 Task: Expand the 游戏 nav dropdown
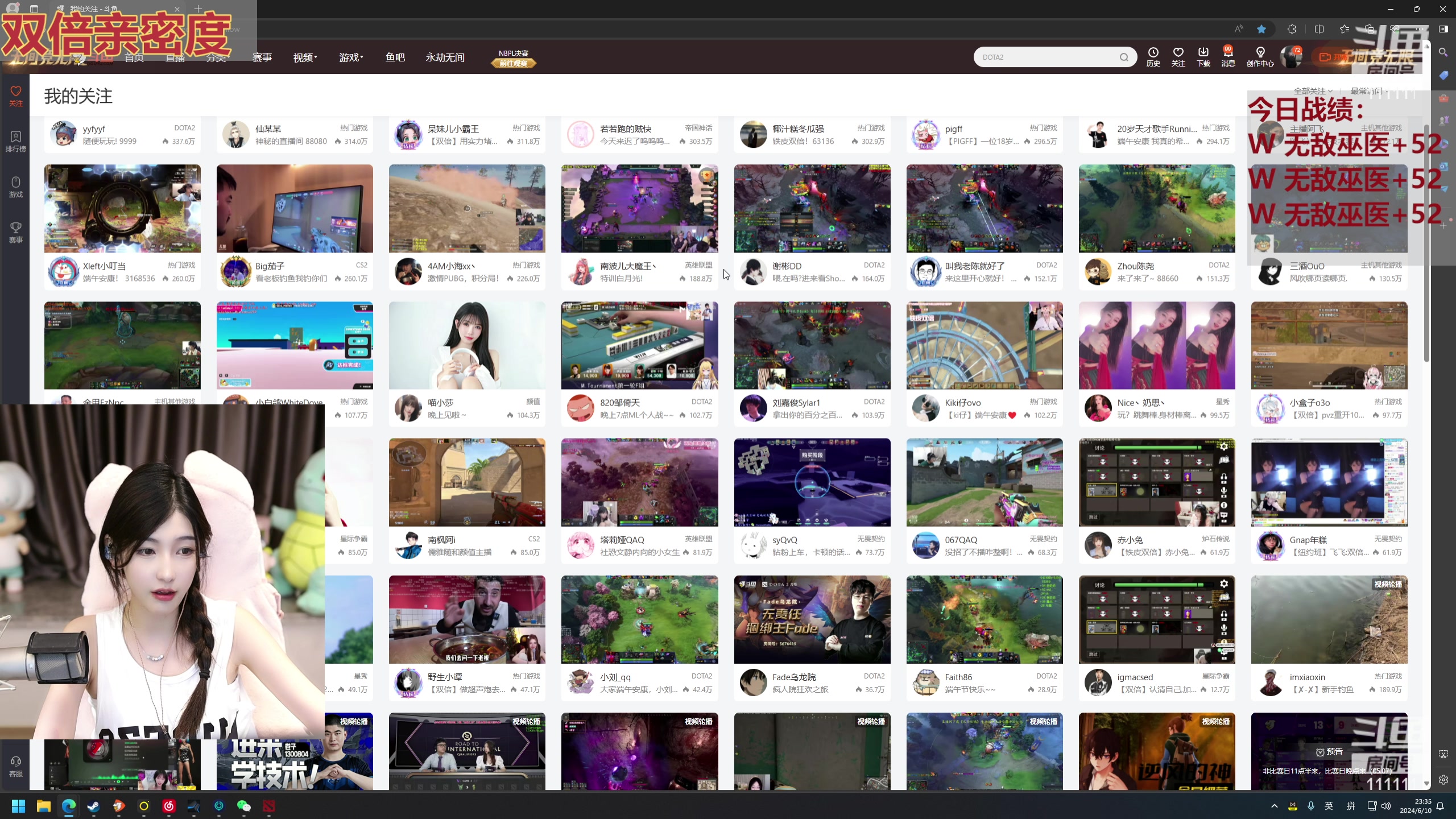pyautogui.click(x=350, y=57)
